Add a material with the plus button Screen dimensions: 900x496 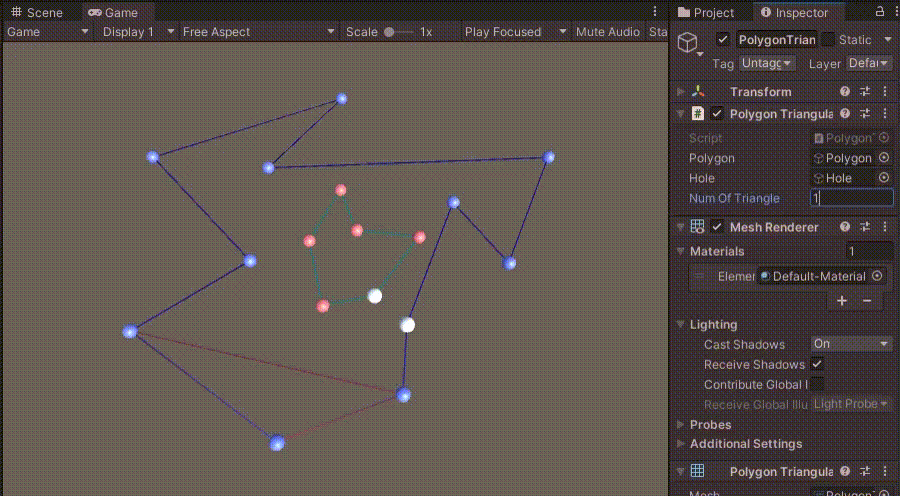point(842,300)
